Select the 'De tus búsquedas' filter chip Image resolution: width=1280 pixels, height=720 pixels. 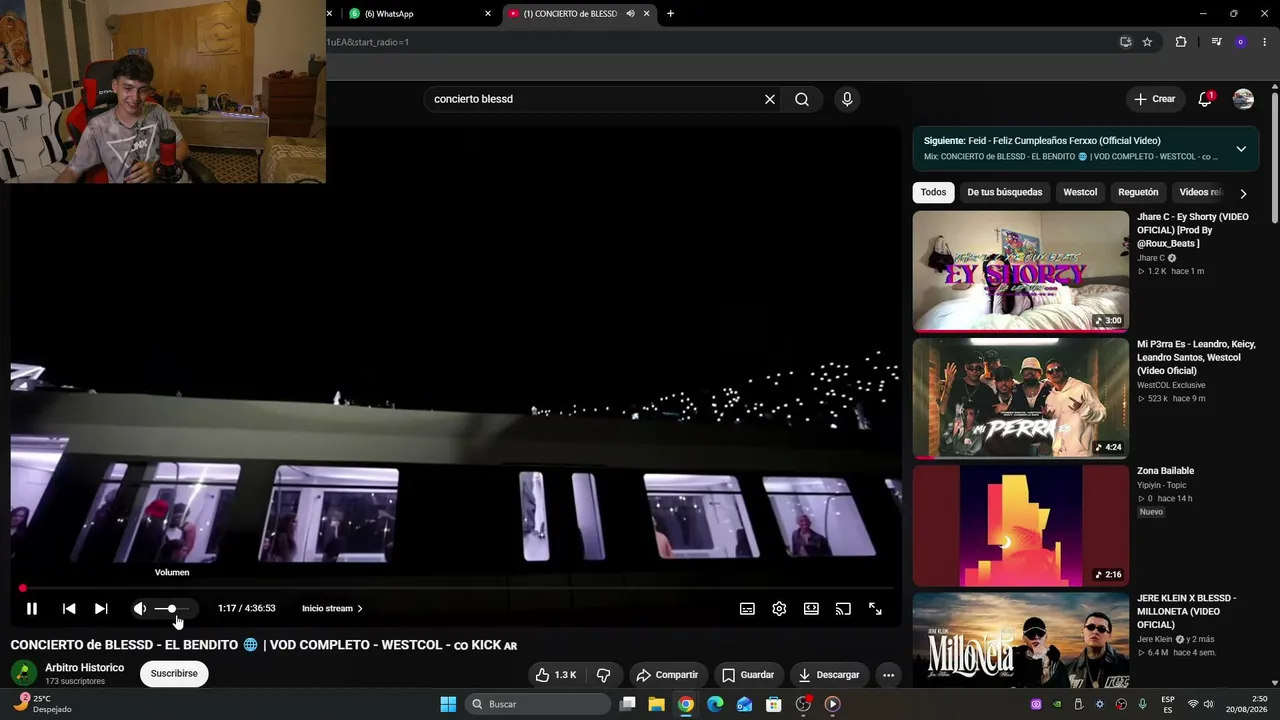pyautogui.click(x=1004, y=192)
